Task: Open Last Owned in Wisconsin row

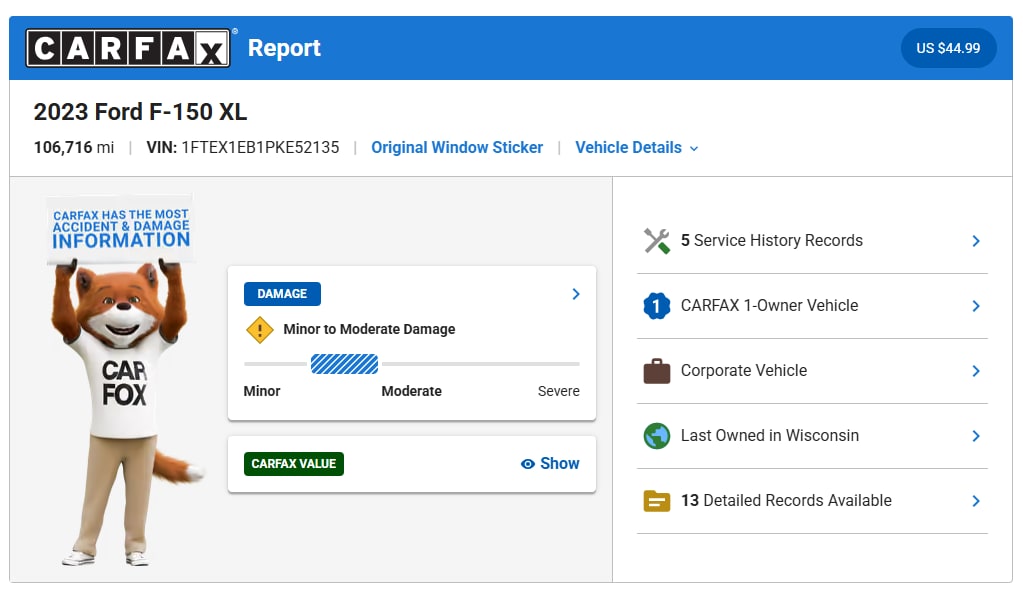Action: [812, 436]
